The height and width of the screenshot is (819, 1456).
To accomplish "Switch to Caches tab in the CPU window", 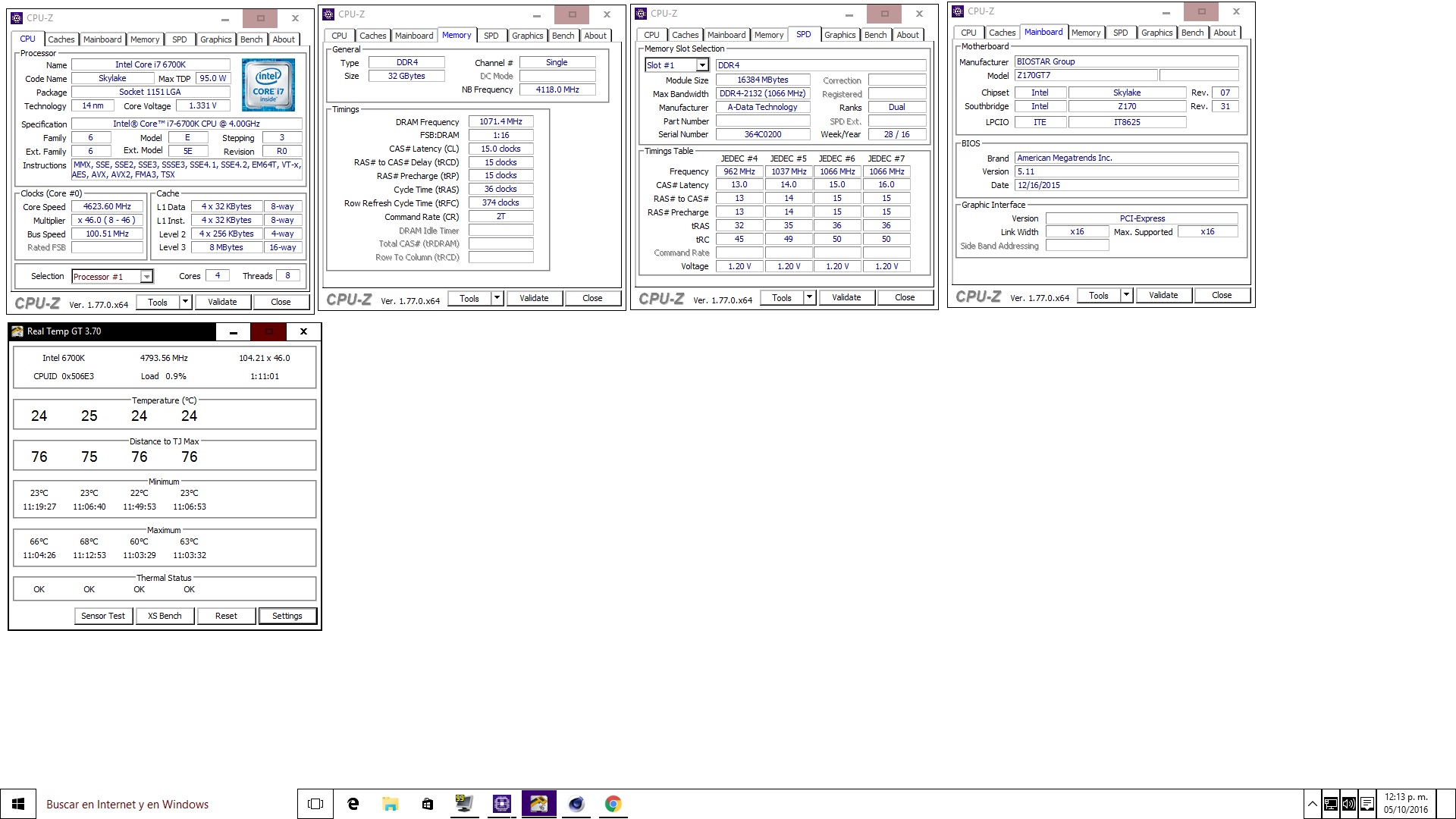I will point(61,39).
